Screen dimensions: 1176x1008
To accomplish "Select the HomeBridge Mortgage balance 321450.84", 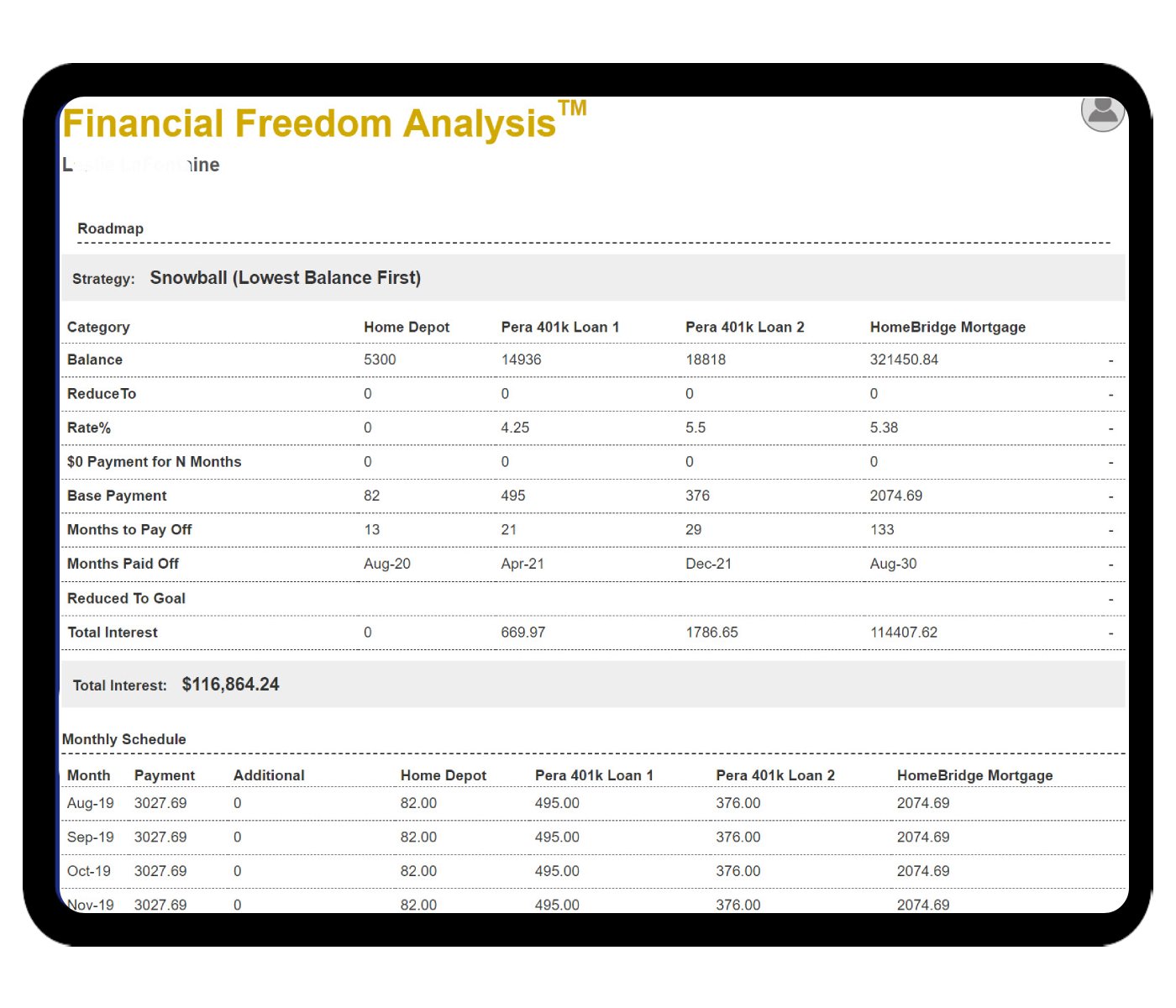I will (904, 360).
